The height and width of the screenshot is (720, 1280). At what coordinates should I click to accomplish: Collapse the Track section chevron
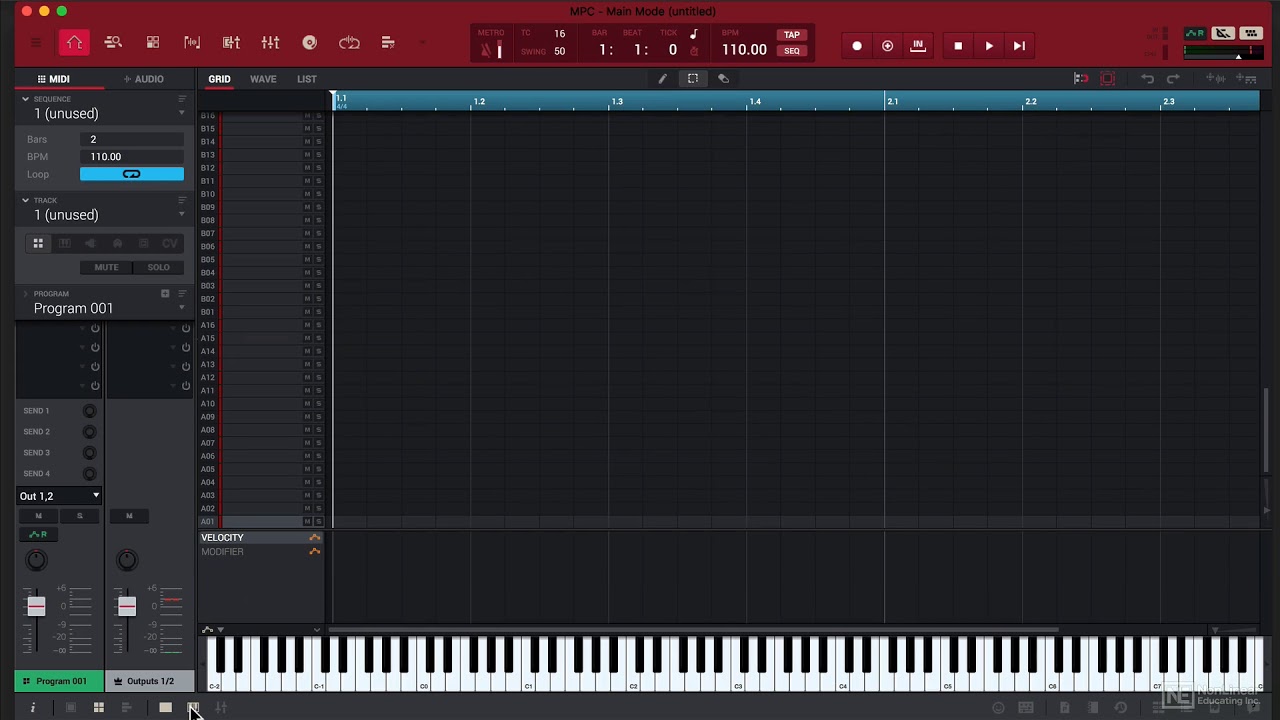[x=25, y=200]
